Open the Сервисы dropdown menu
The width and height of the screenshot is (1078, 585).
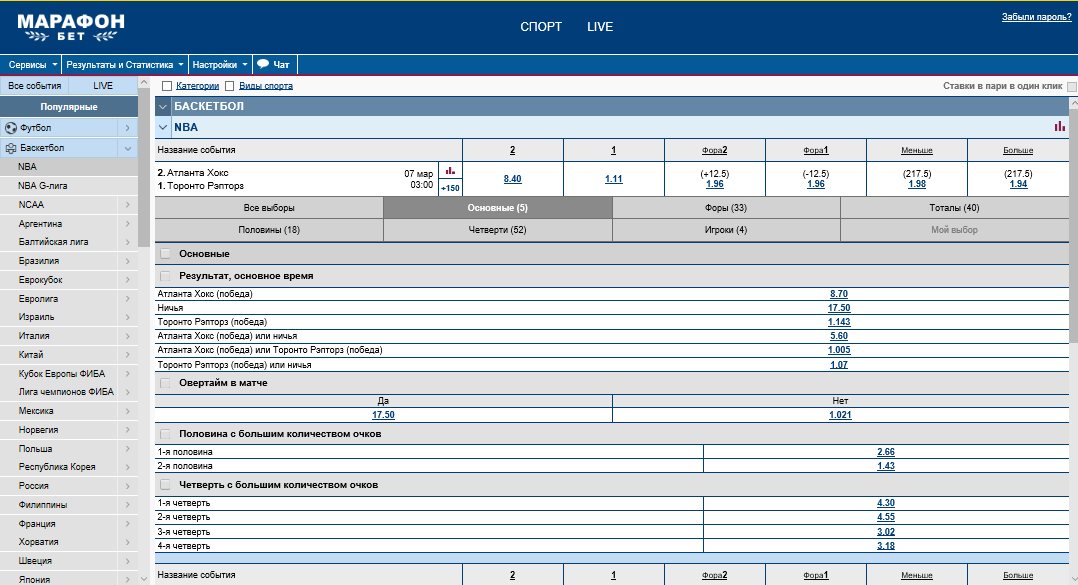pos(32,65)
